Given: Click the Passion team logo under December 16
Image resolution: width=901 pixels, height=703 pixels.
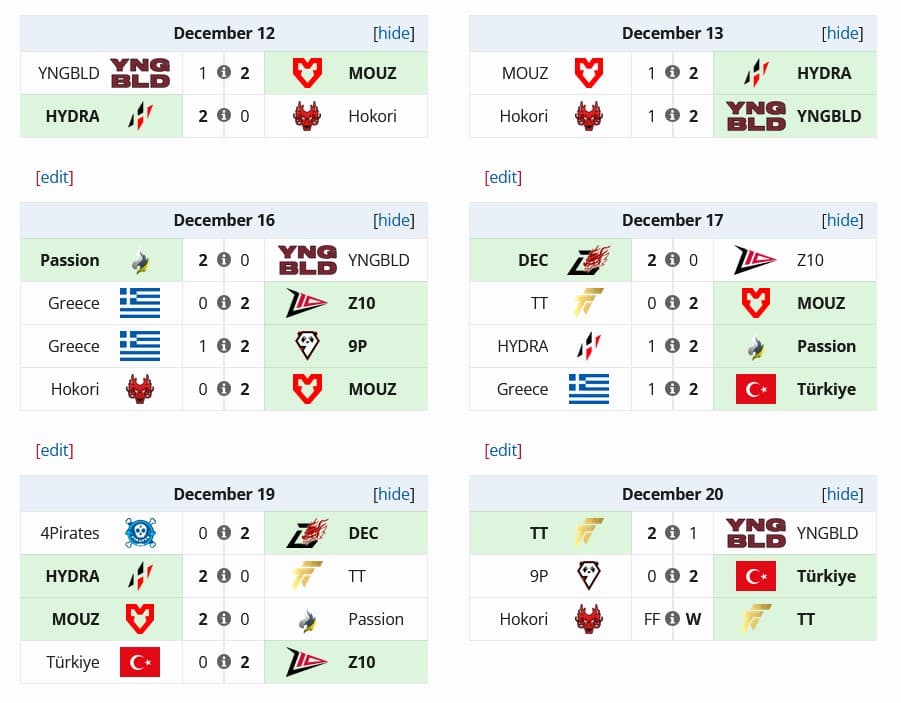Looking at the screenshot, I should pos(138,260).
